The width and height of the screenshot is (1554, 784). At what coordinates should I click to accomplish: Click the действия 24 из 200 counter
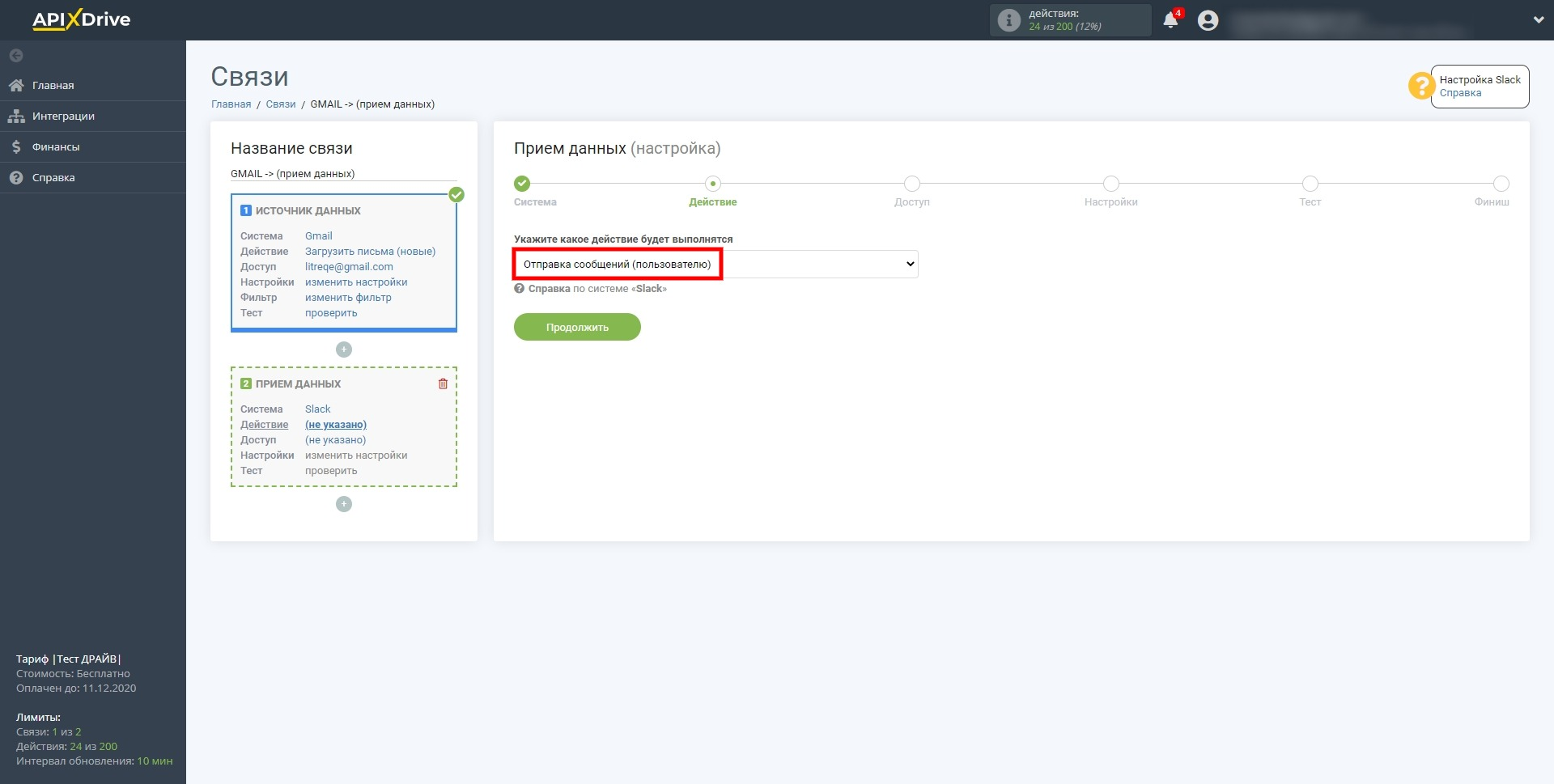1070,20
